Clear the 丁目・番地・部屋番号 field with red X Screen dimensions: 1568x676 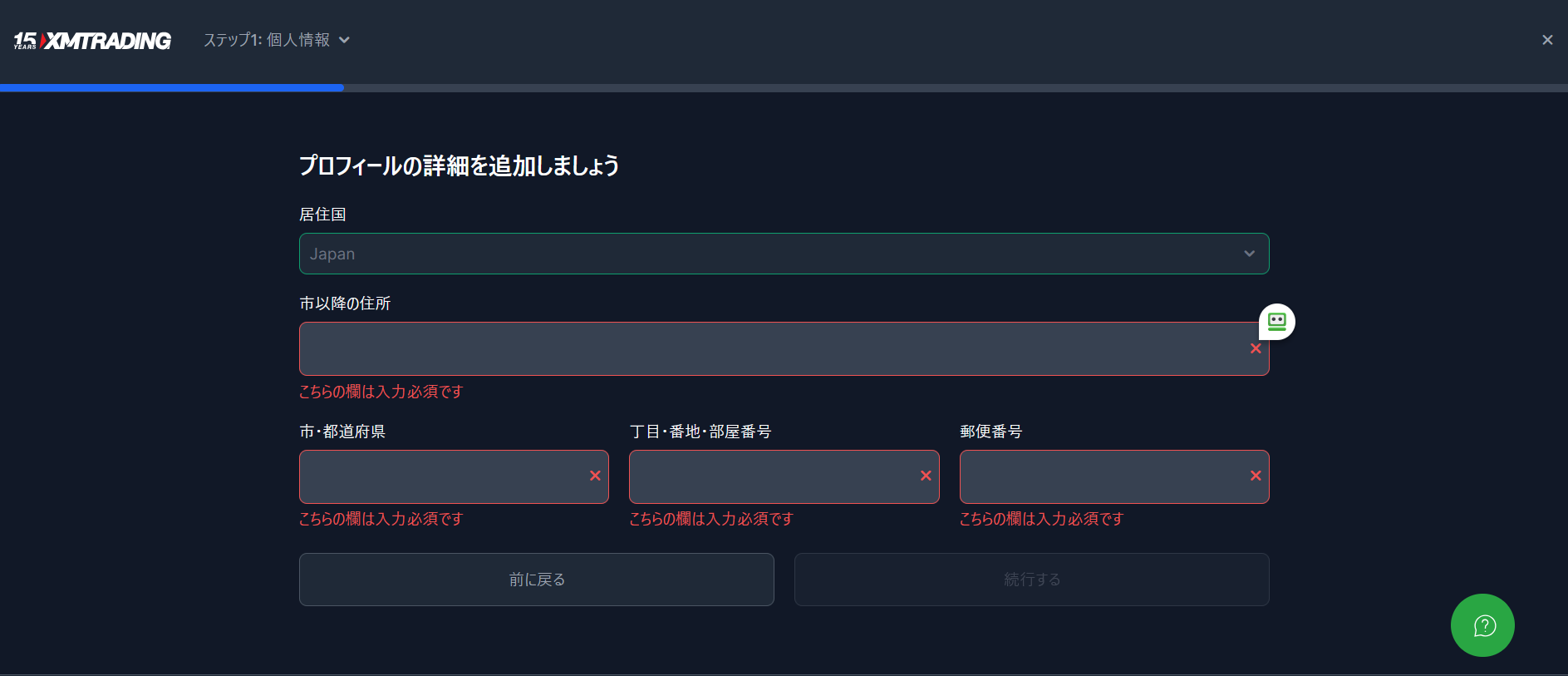coord(925,476)
